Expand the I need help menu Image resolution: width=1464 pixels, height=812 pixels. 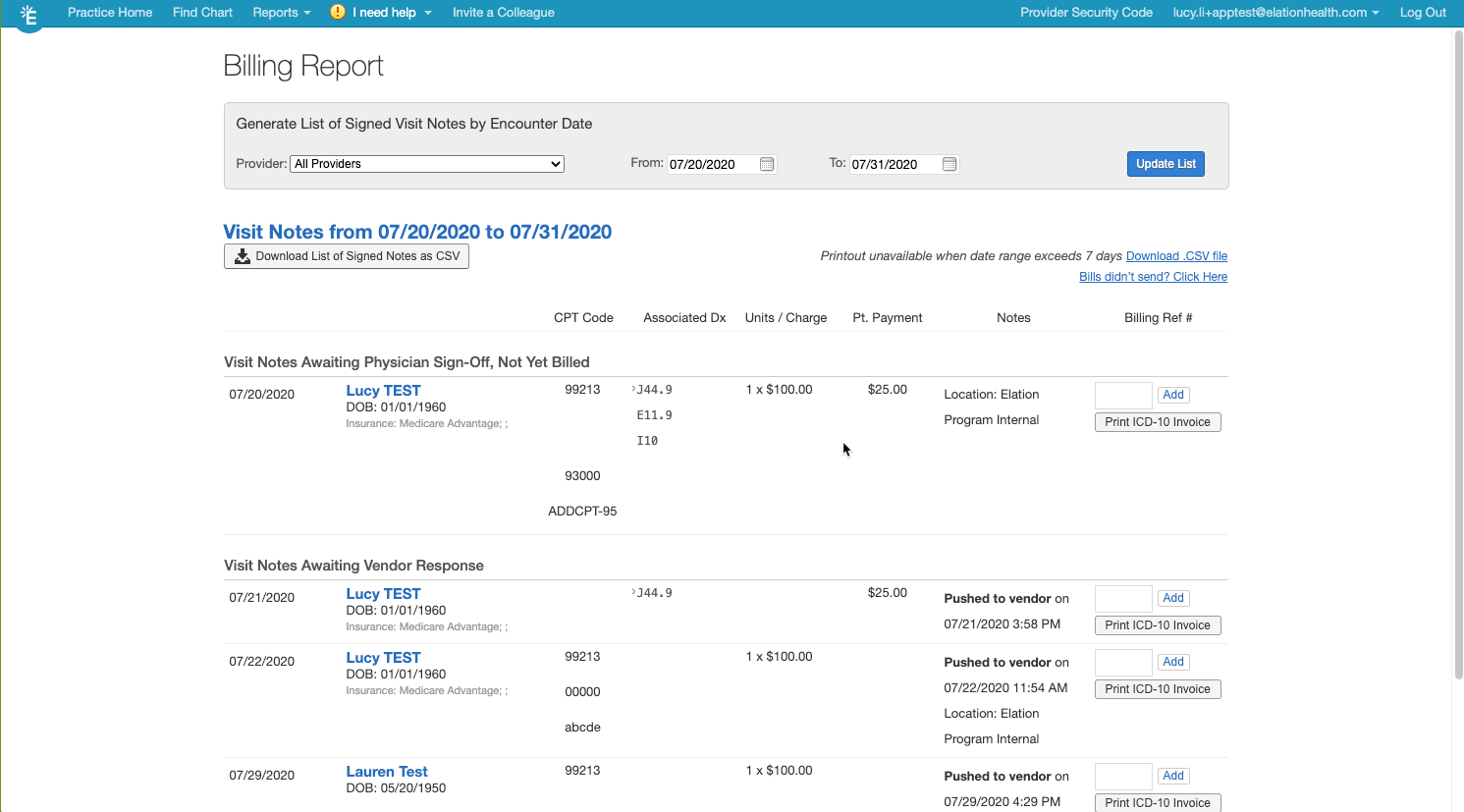coord(392,13)
